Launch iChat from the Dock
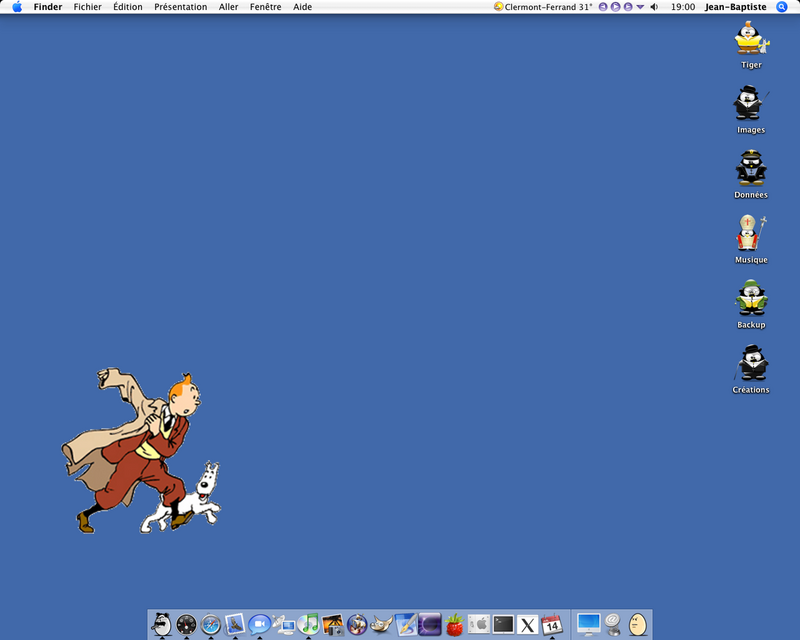The image size is (800, 640). (x=259, y=625)
